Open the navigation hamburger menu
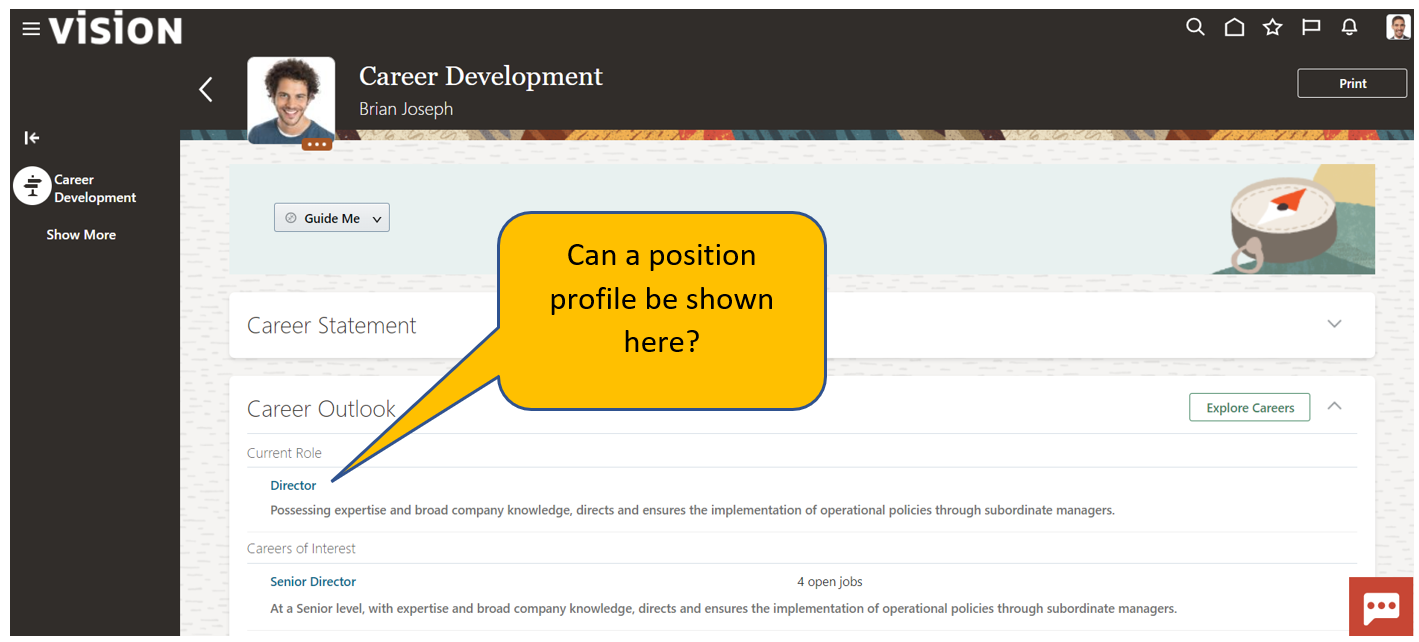Screen dimensions: 1419x642 (x=31, y=28)
